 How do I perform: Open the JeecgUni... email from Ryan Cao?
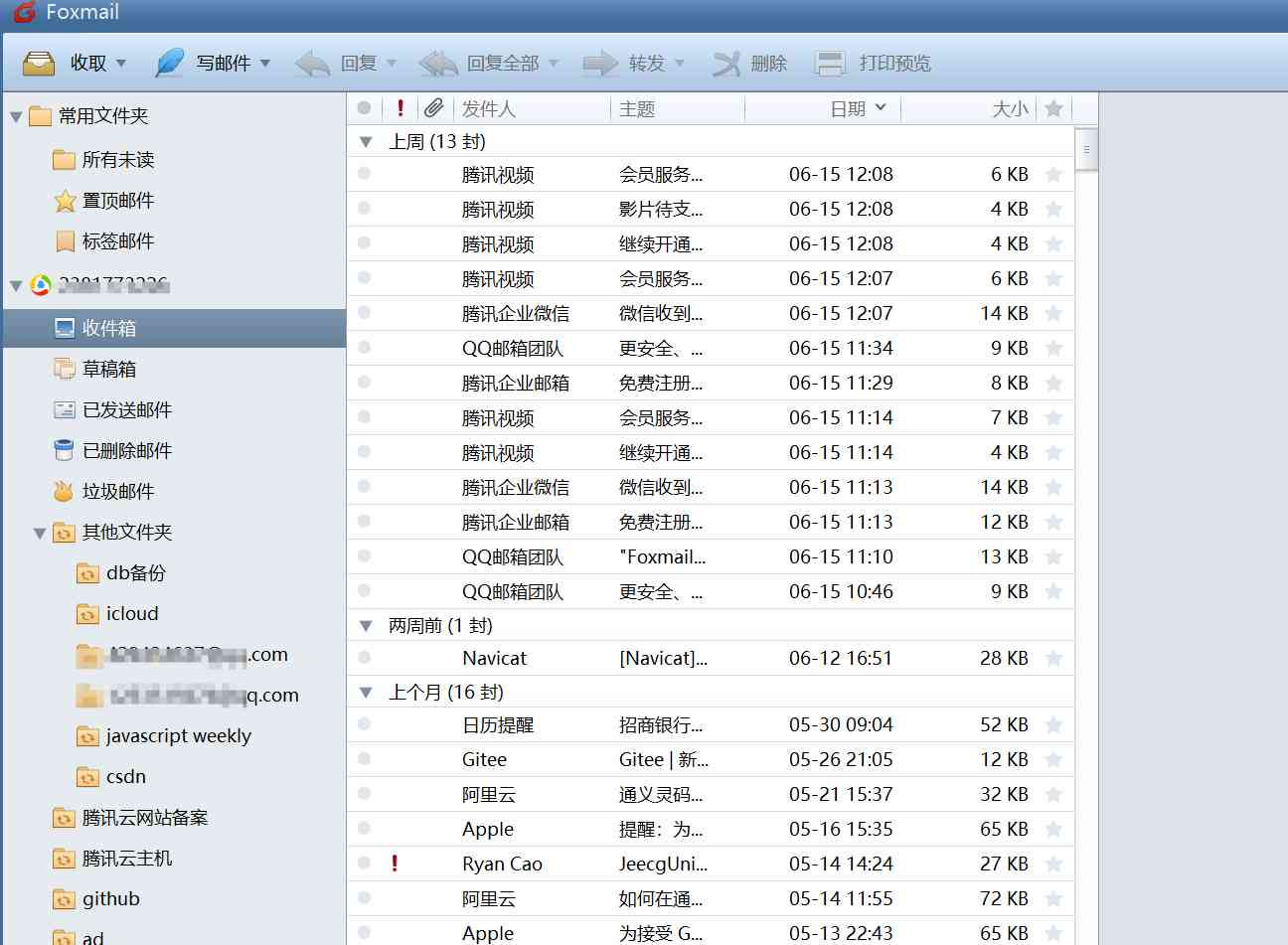(711, 864)
